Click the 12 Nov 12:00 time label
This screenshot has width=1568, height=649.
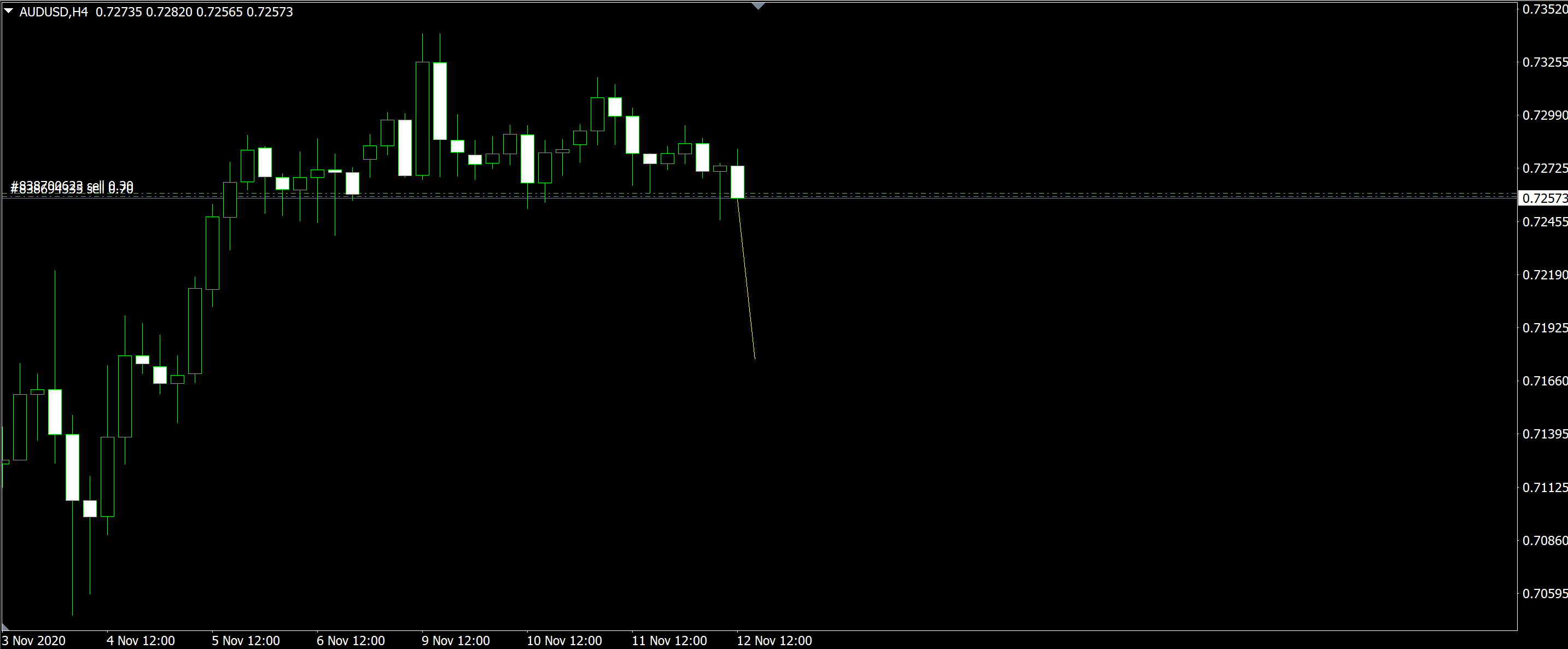tap(774, 640)
